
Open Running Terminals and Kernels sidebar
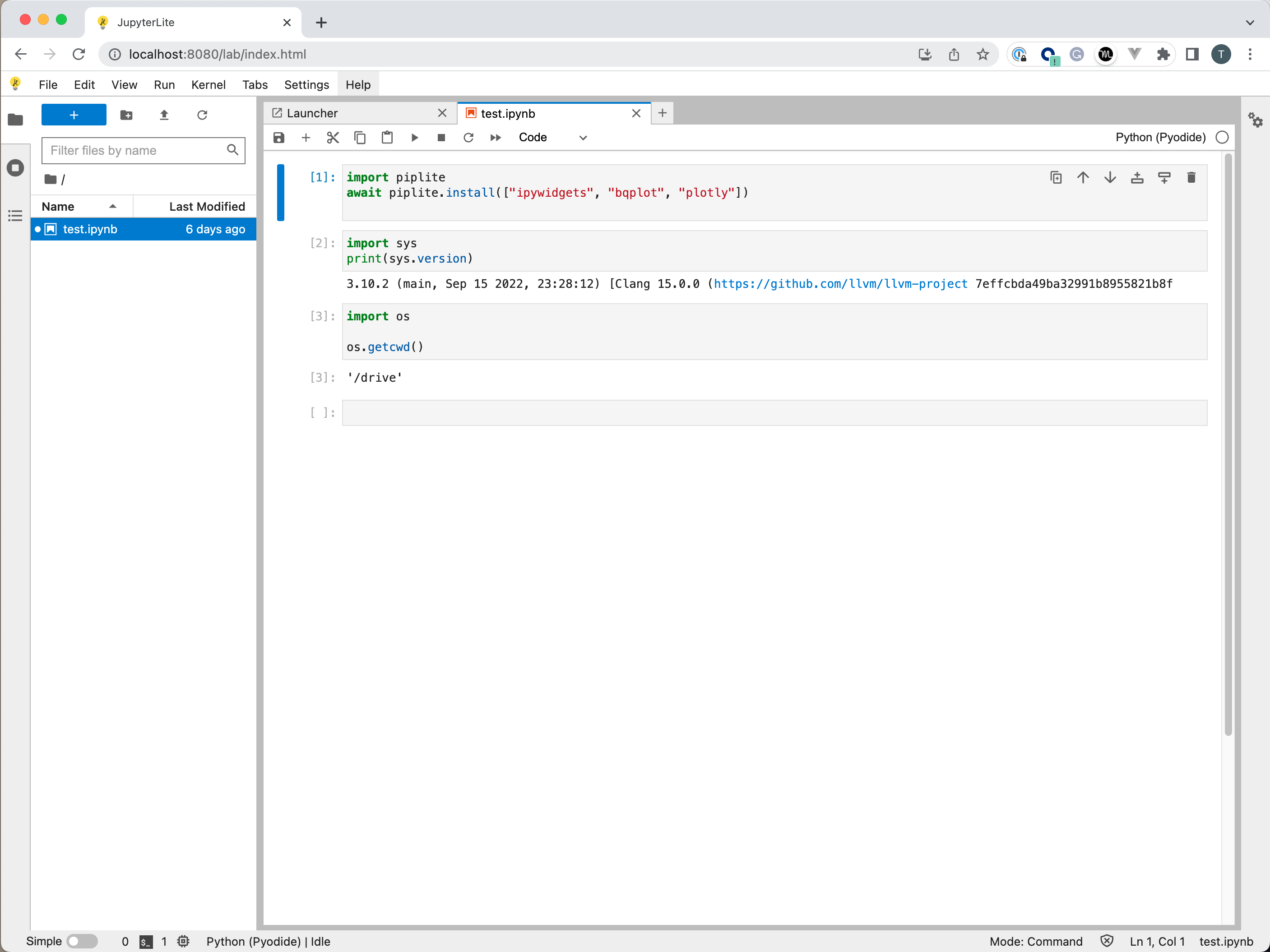click(x=15, y=168)
